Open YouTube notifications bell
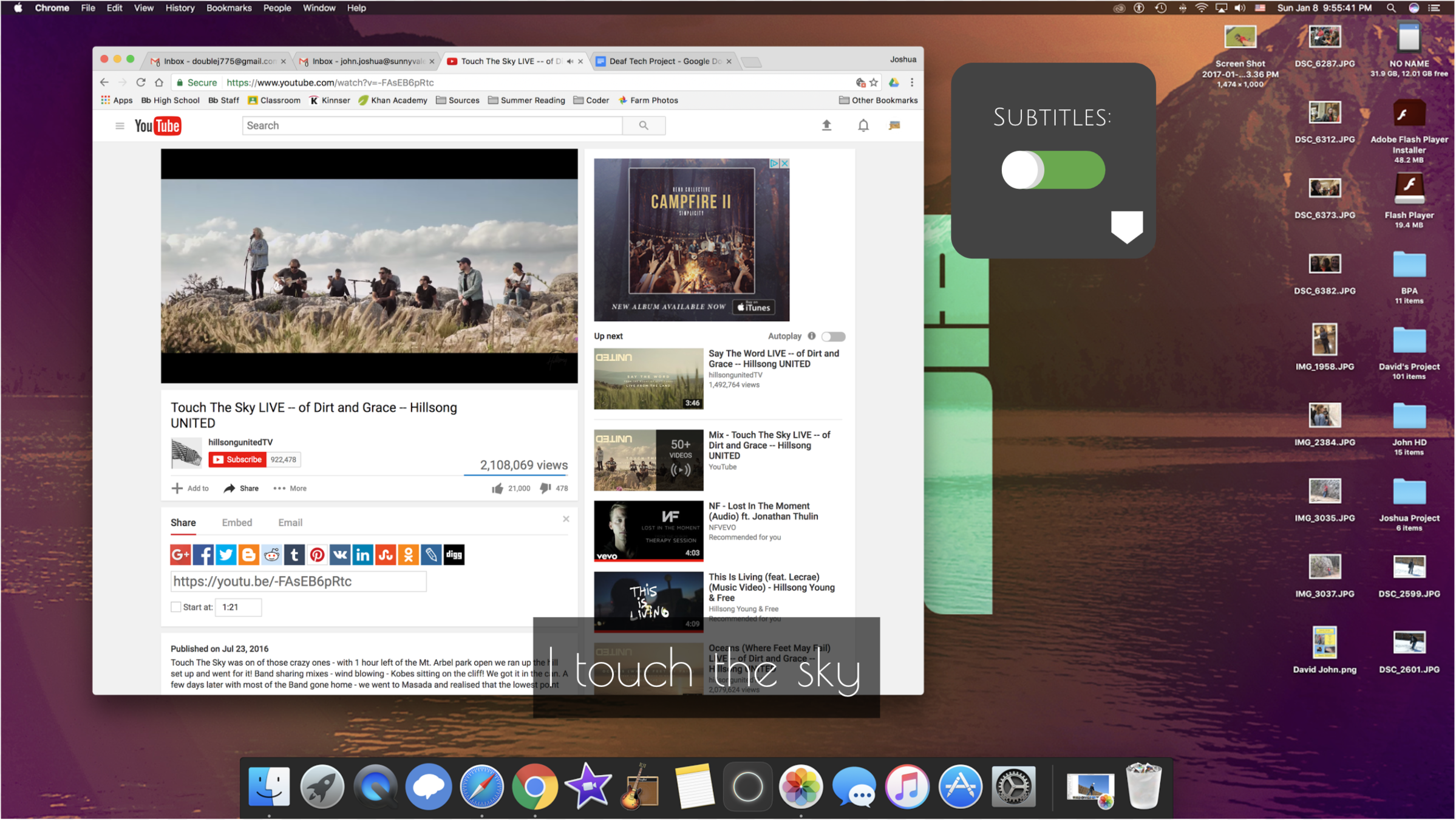This screenshot has height=820, width=1456. (x=863, y=125)
